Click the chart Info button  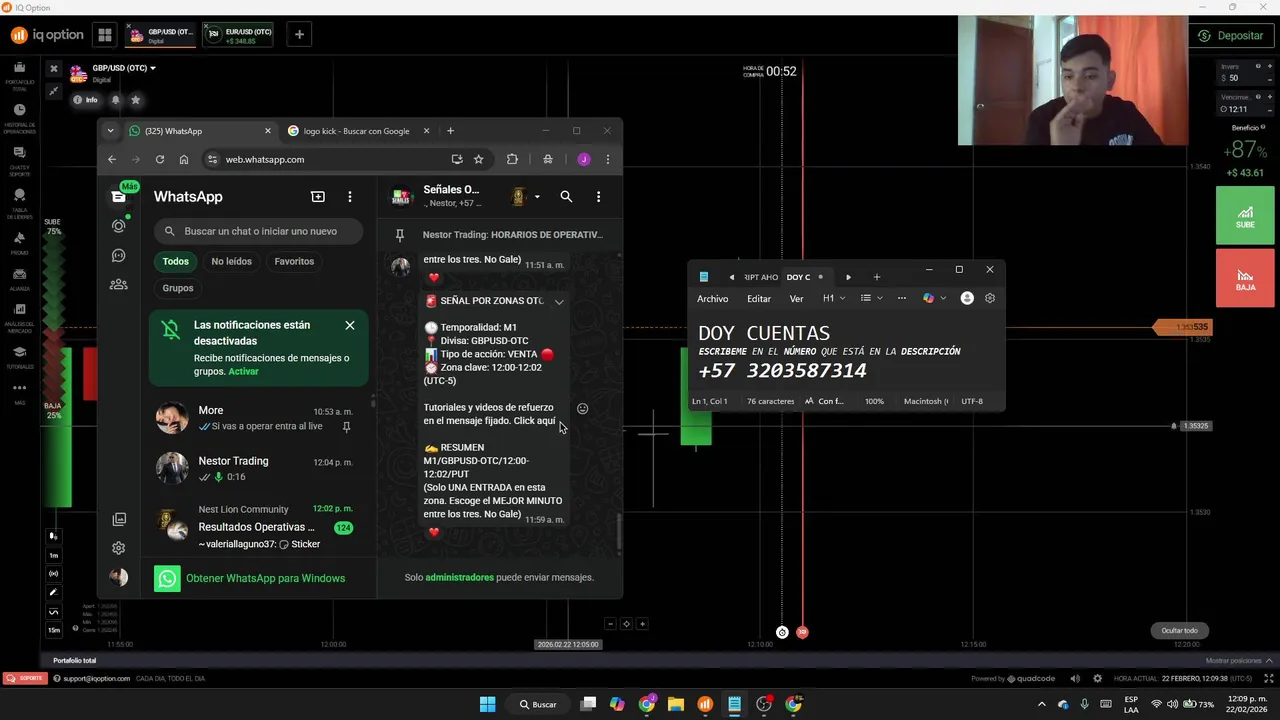[x=86, y=100]
